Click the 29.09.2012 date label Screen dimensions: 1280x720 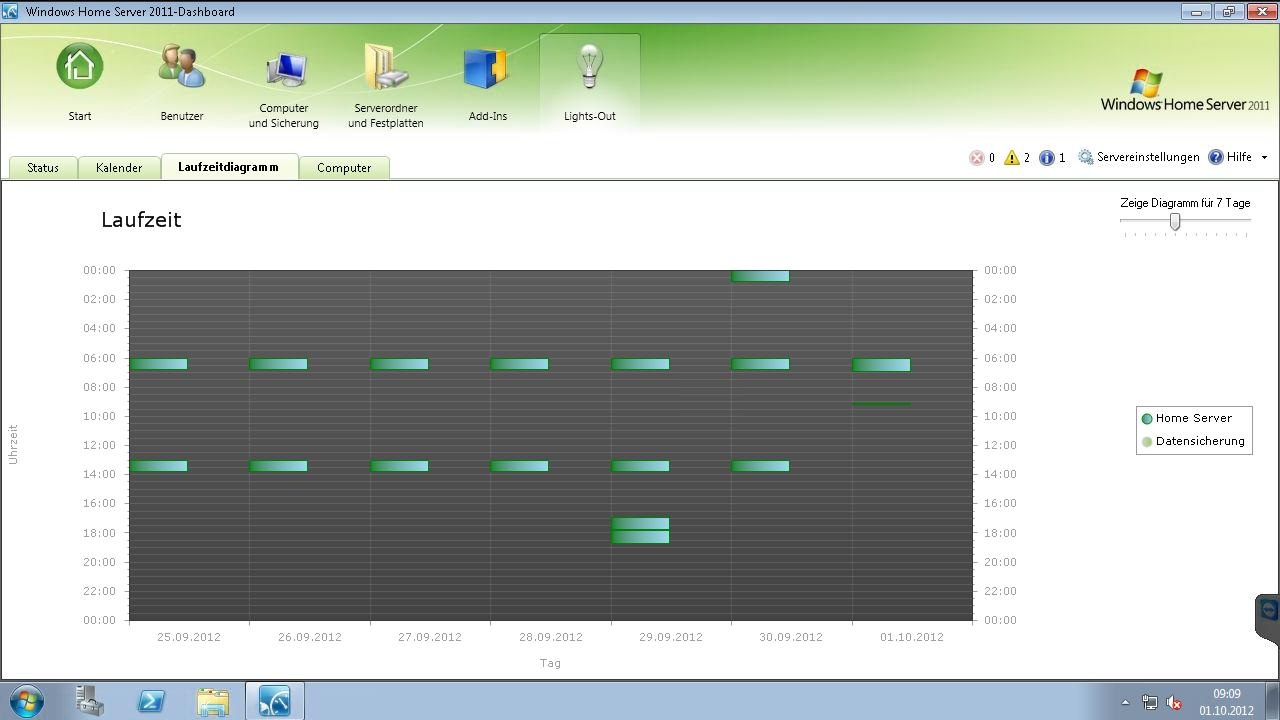671,637
